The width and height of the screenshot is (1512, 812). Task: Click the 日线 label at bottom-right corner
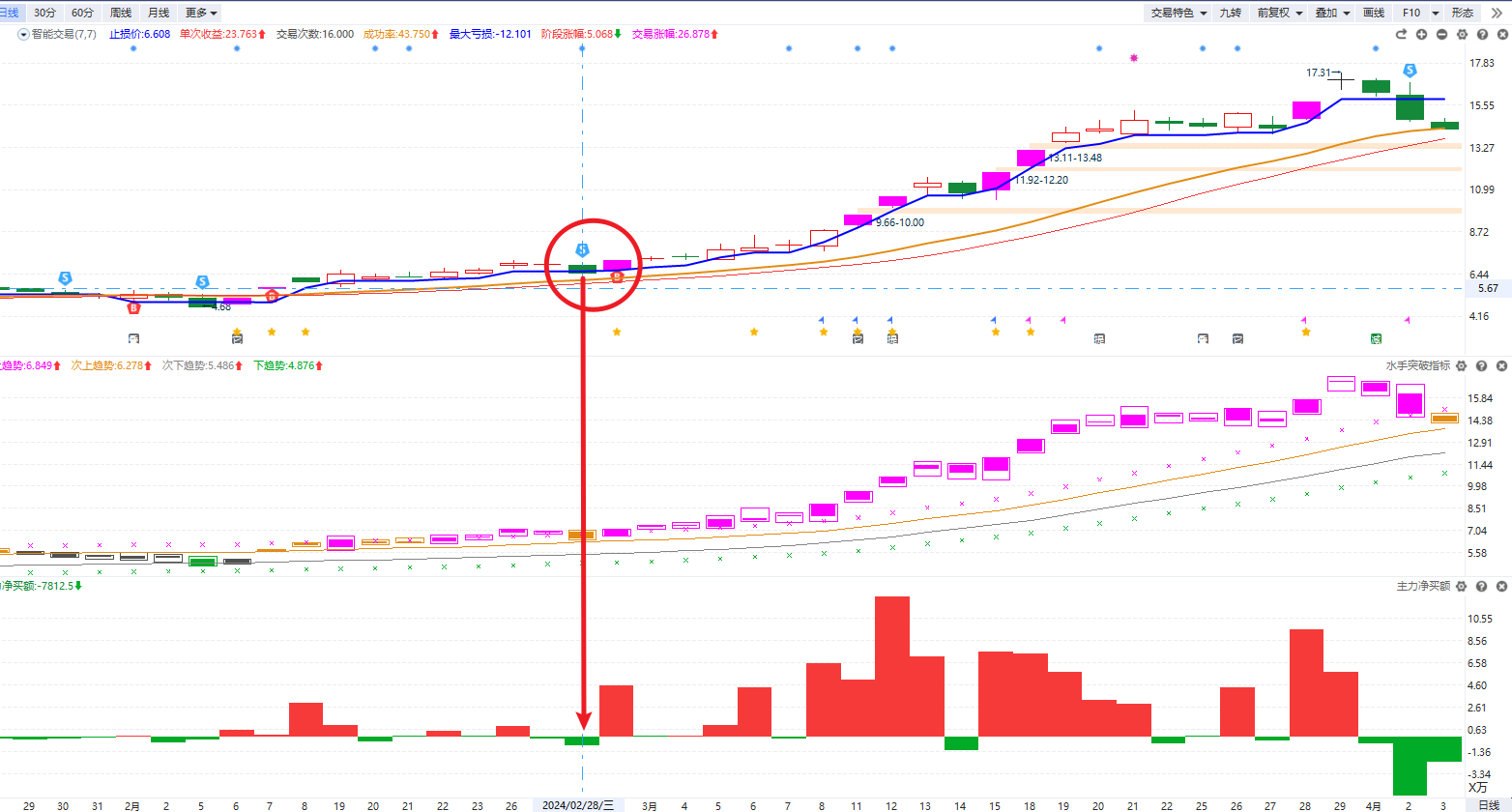pyautogui.click(x=1489, y=805)
